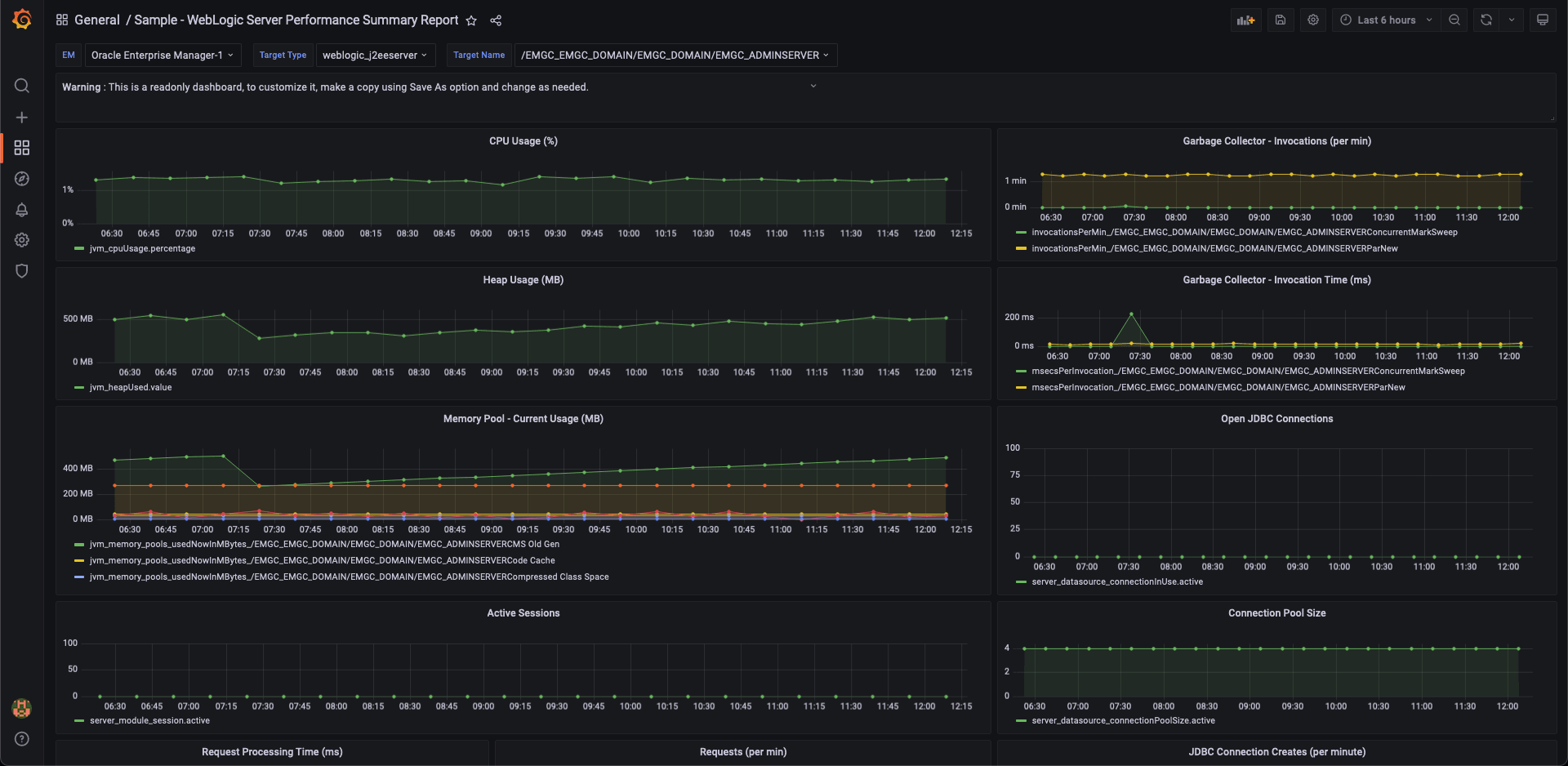Open the Search in the left sidebar
The height and width of the screenshot is (766, 1568).
pos(22,86)
